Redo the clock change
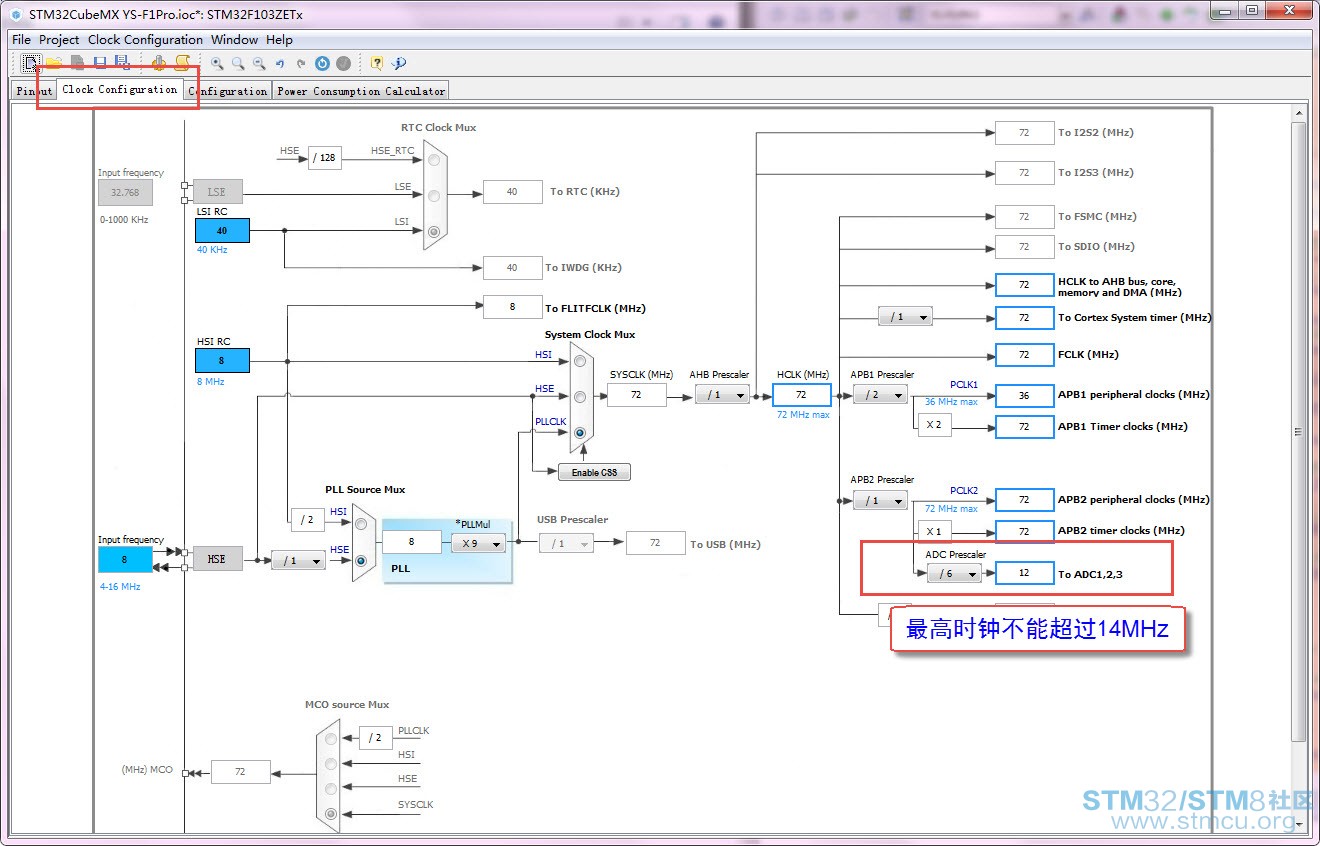The width and height of the screenshot is (1320, 846). pyautogui.click(x=301, y=63)
